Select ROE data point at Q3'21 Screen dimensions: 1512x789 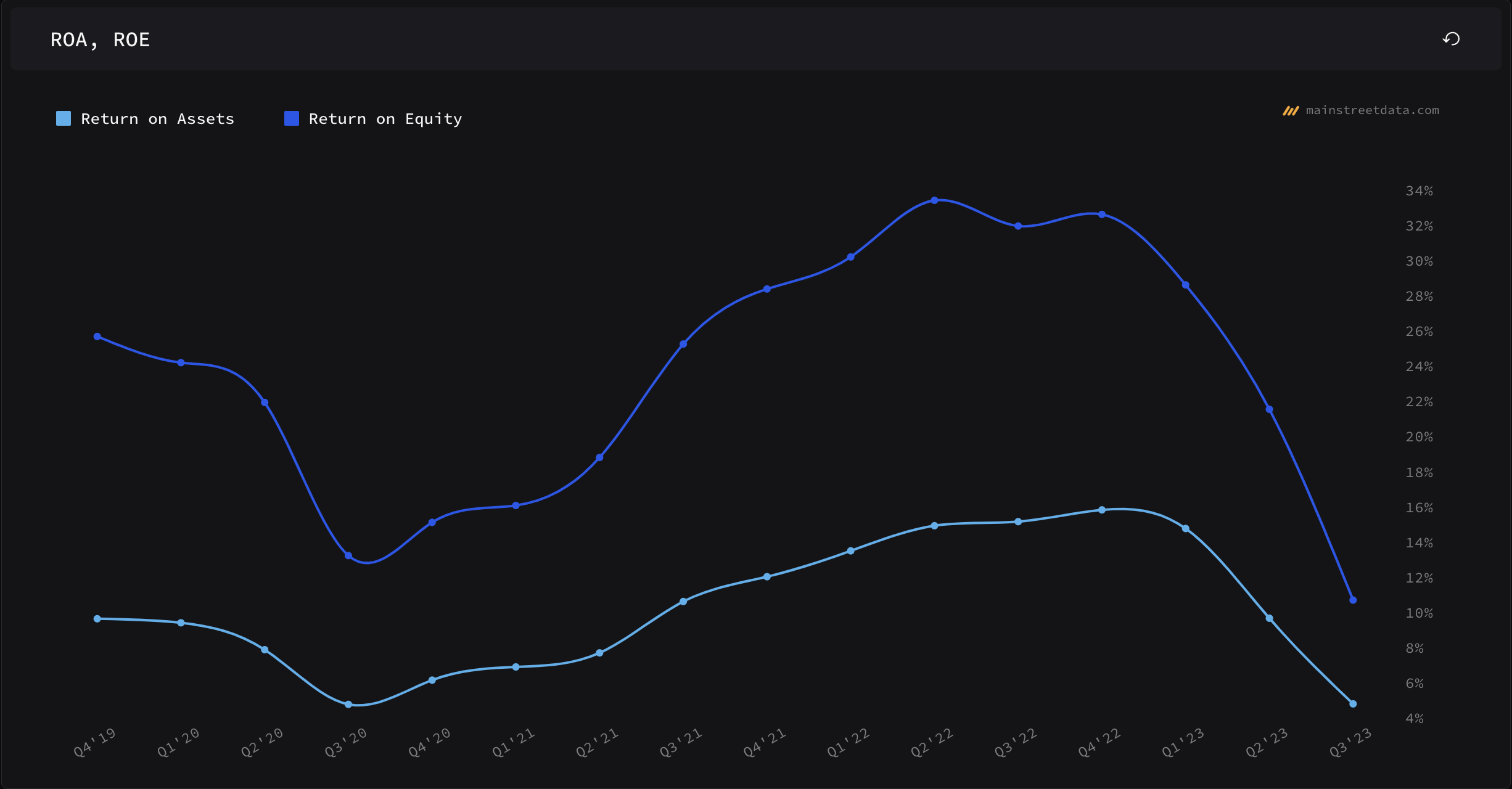point(683,344)
